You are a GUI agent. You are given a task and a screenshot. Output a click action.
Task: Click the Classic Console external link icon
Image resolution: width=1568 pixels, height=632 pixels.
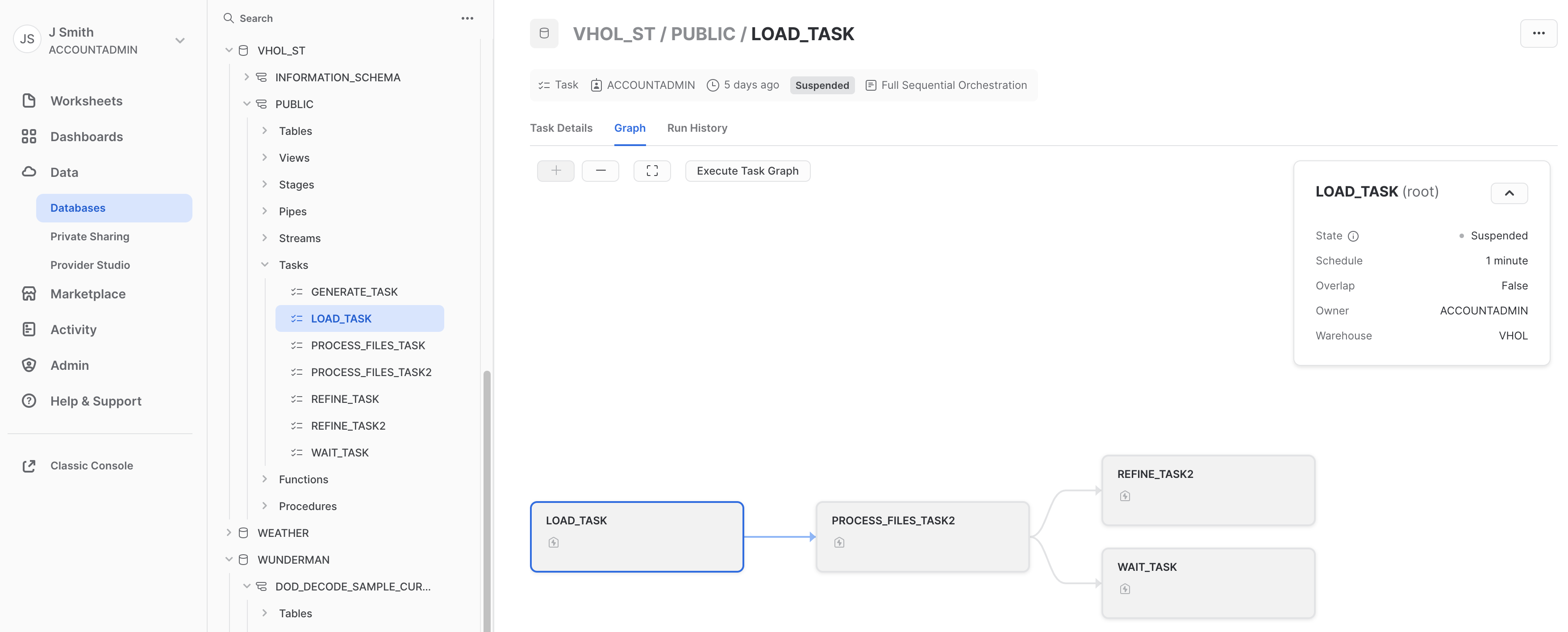29,466
